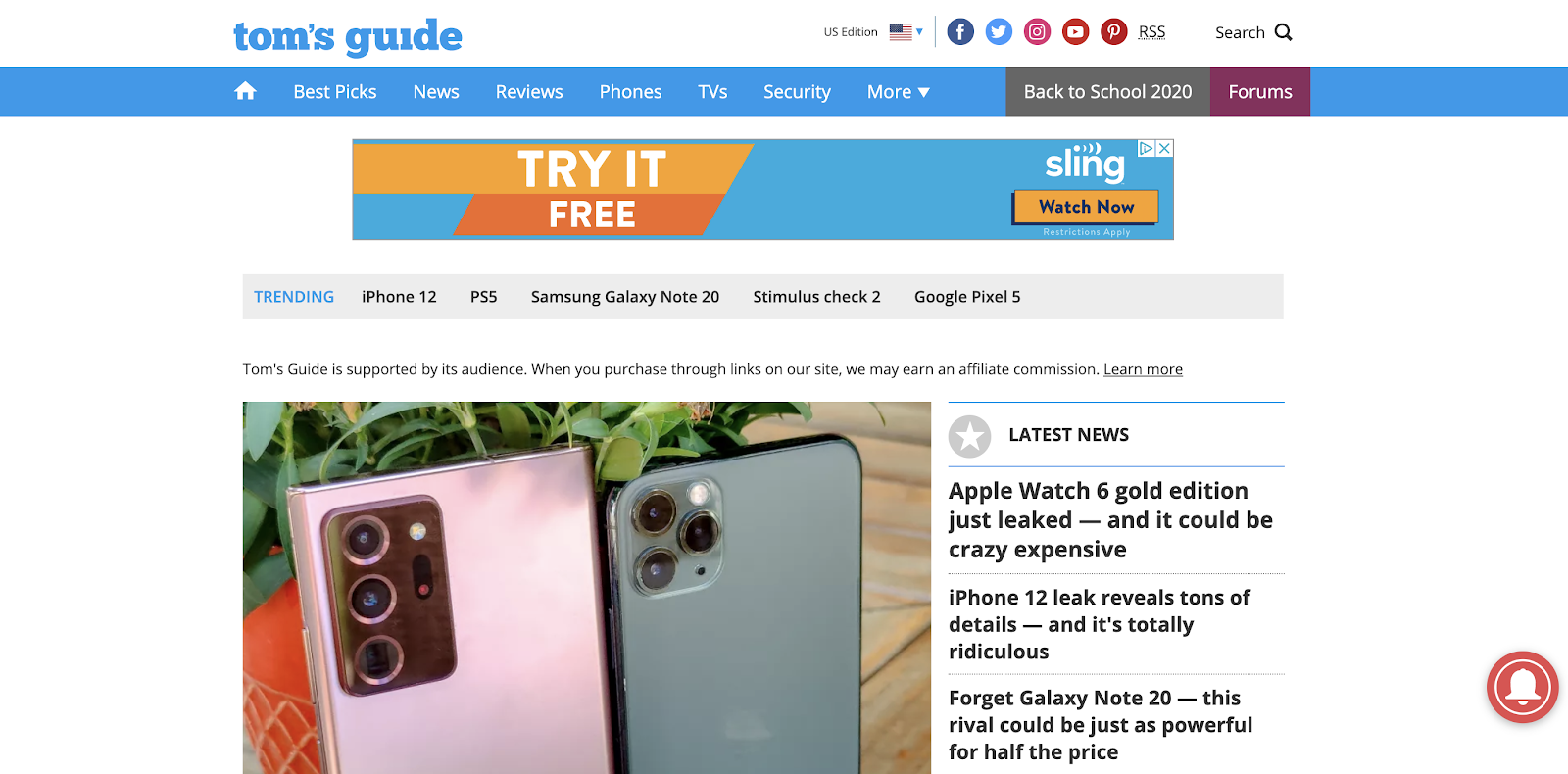The width and height of the screenshot is (1568, 774).
Task: Click Watch Now on Sling ad
Action: (x=1086, y=207)
